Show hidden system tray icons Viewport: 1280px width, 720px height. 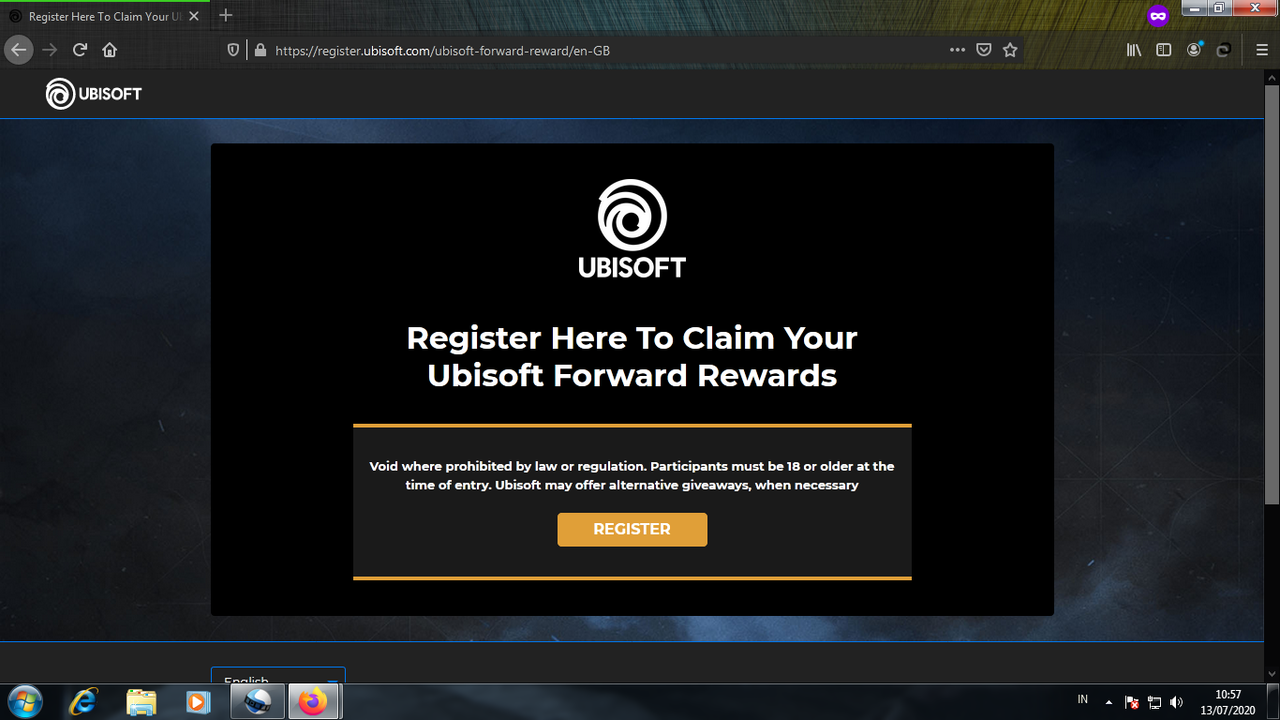pos(1108,702)
